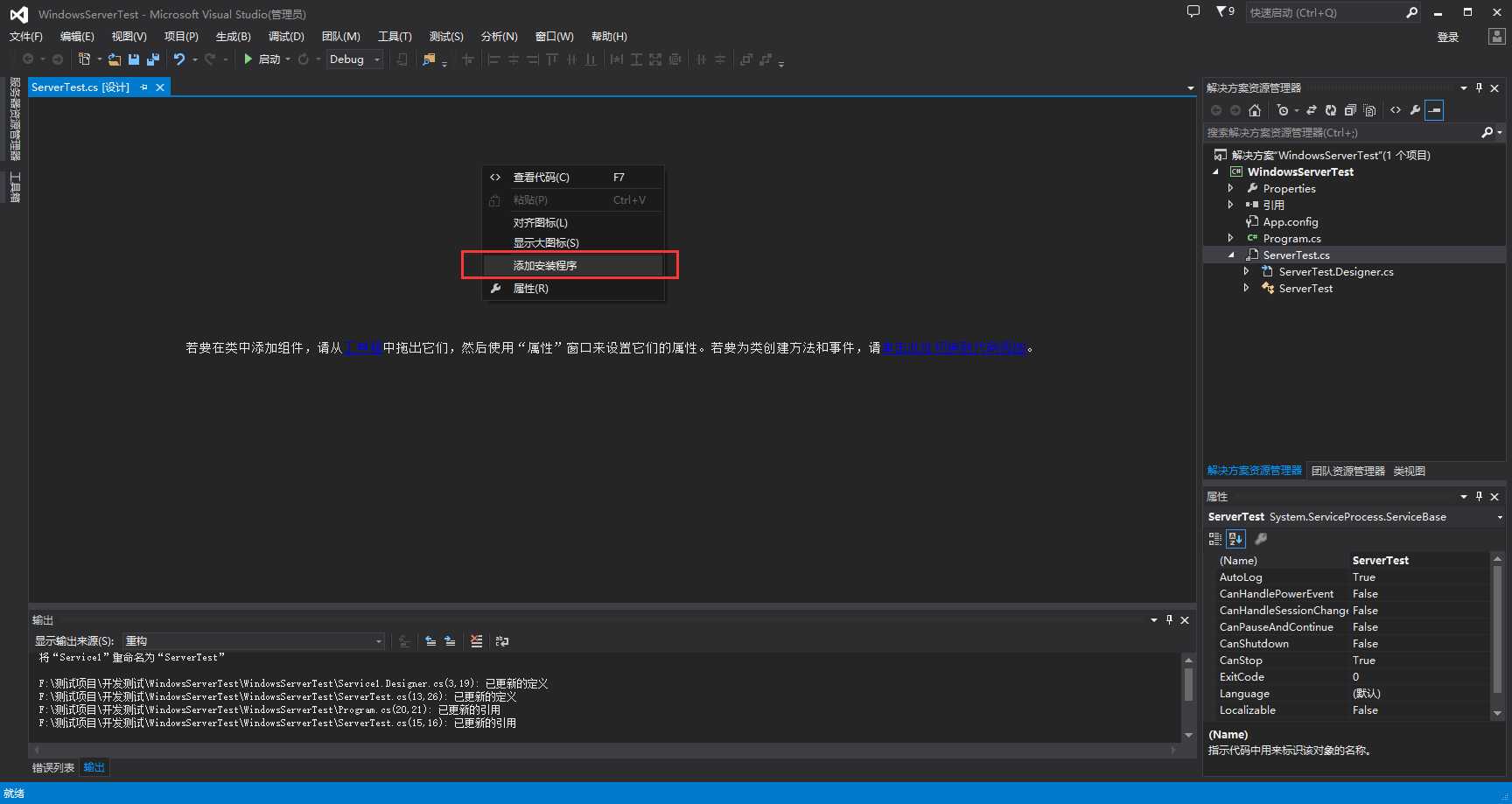Open the 调试(D) menu

pos(286,37)
